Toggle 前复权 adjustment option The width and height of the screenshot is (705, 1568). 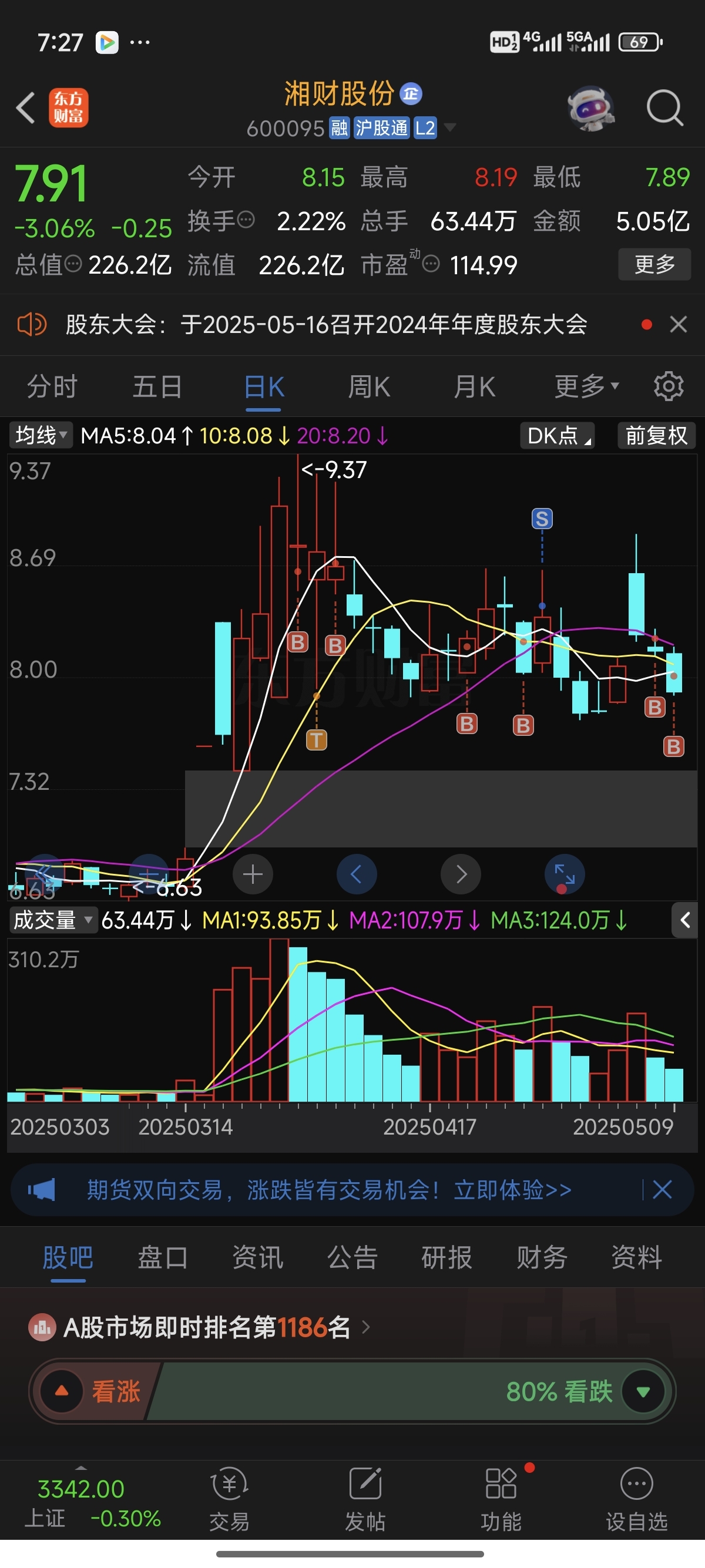(656, 436)
